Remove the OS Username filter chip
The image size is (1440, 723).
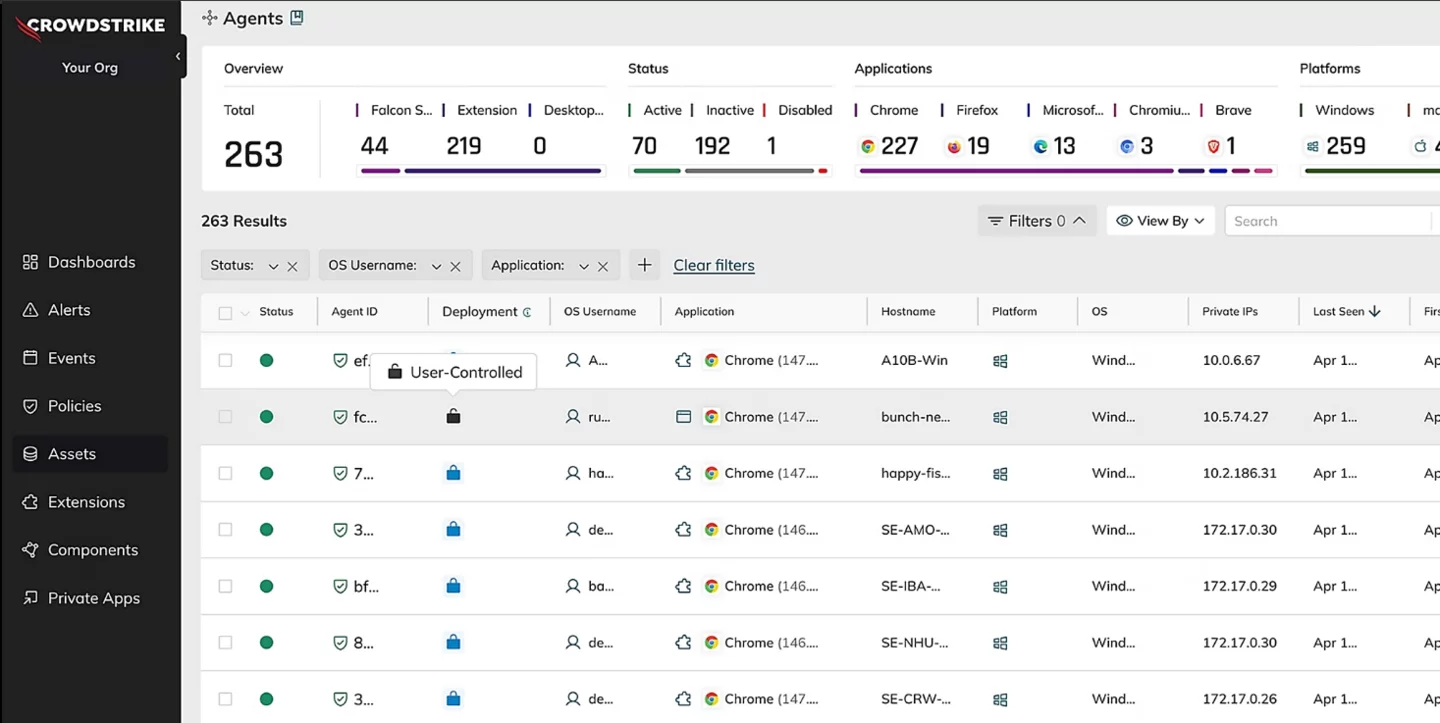[x=455, y=266]
